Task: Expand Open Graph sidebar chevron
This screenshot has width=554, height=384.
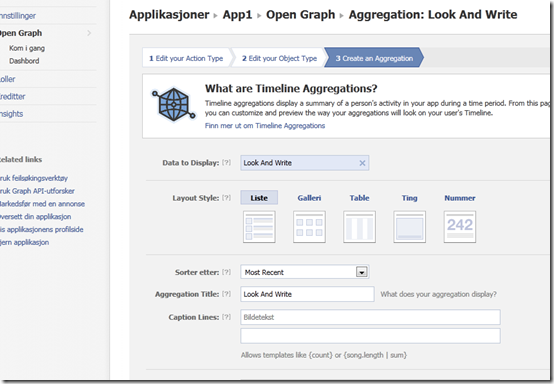Action: 89,33
